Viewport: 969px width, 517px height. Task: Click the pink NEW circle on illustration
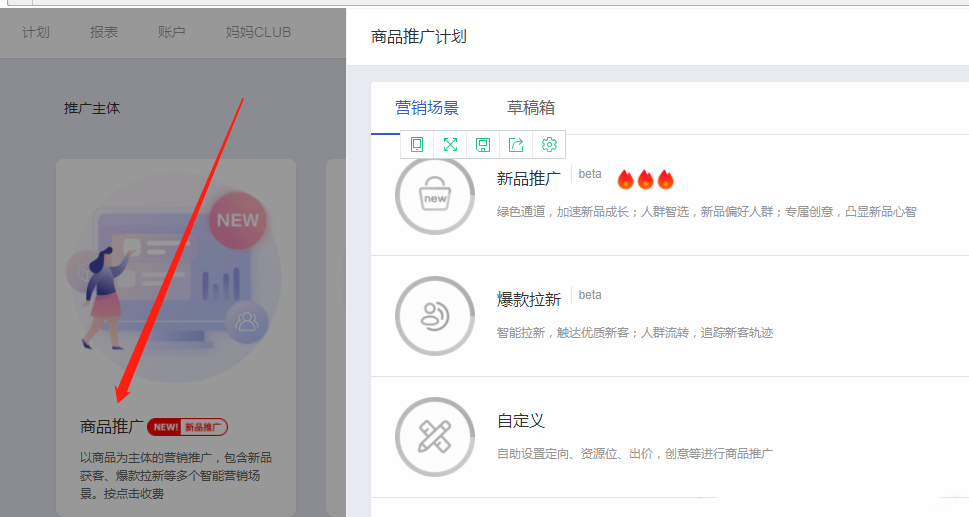pos(238,221)
